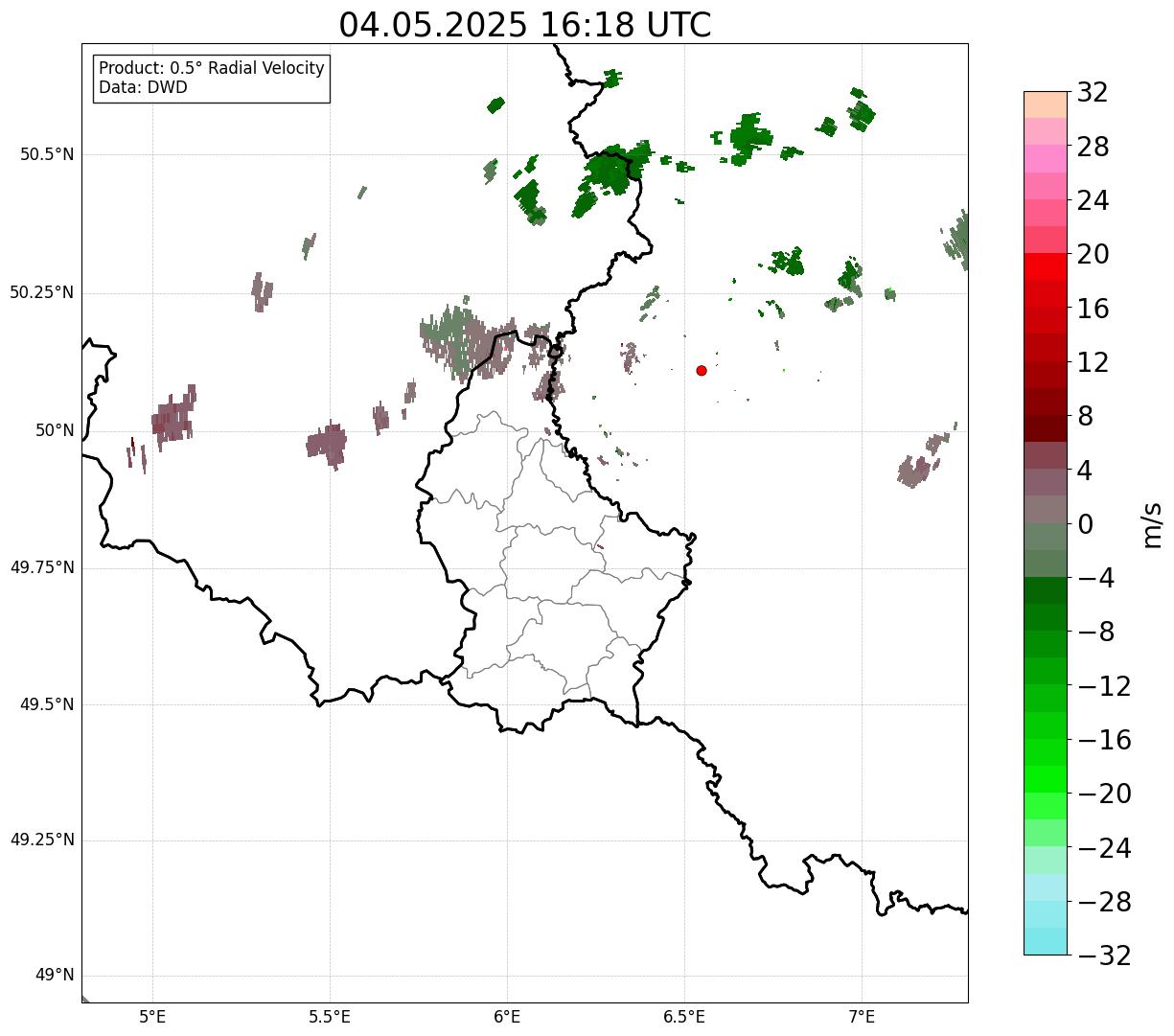
Task: Click the cyan bottom colorbar segment
Action: (1046, 941)
